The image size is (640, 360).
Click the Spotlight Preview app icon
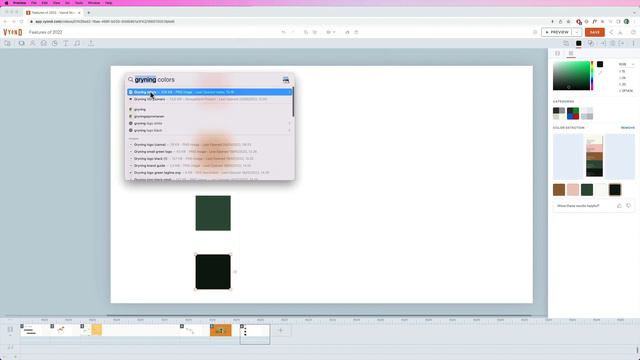tap(286, 80)
